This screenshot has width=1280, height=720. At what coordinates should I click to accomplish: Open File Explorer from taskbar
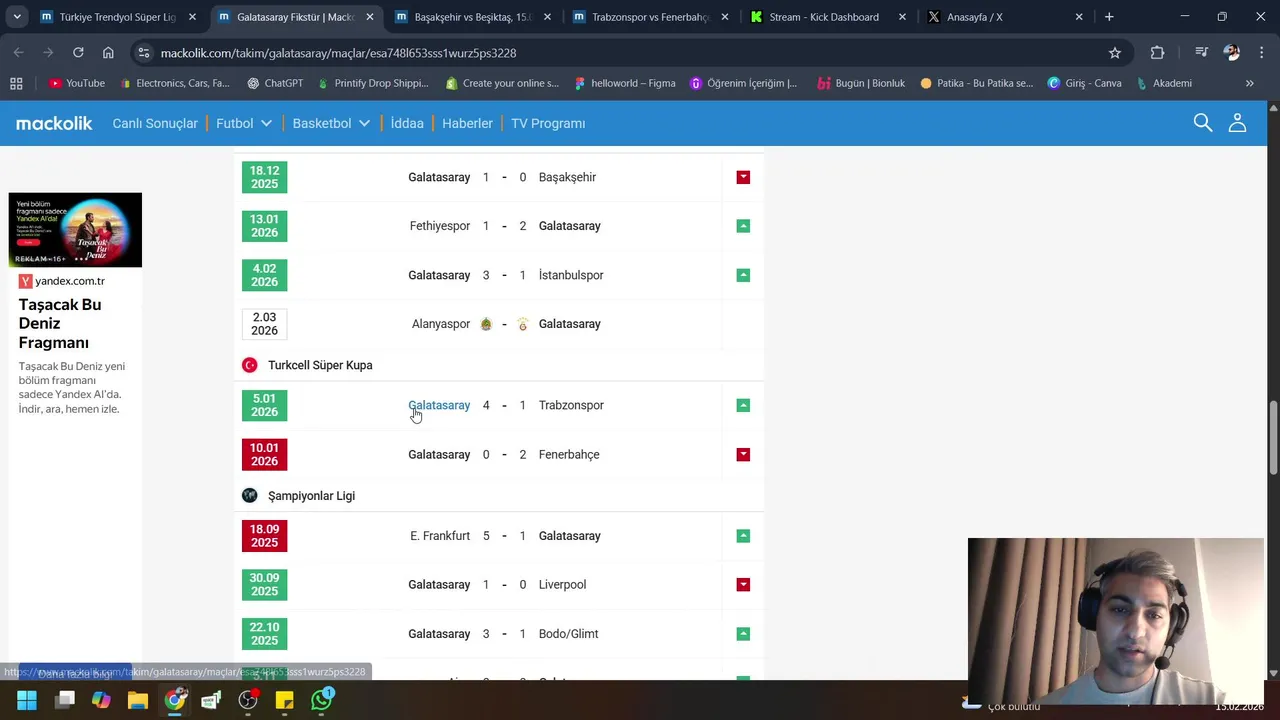[138, 700]
